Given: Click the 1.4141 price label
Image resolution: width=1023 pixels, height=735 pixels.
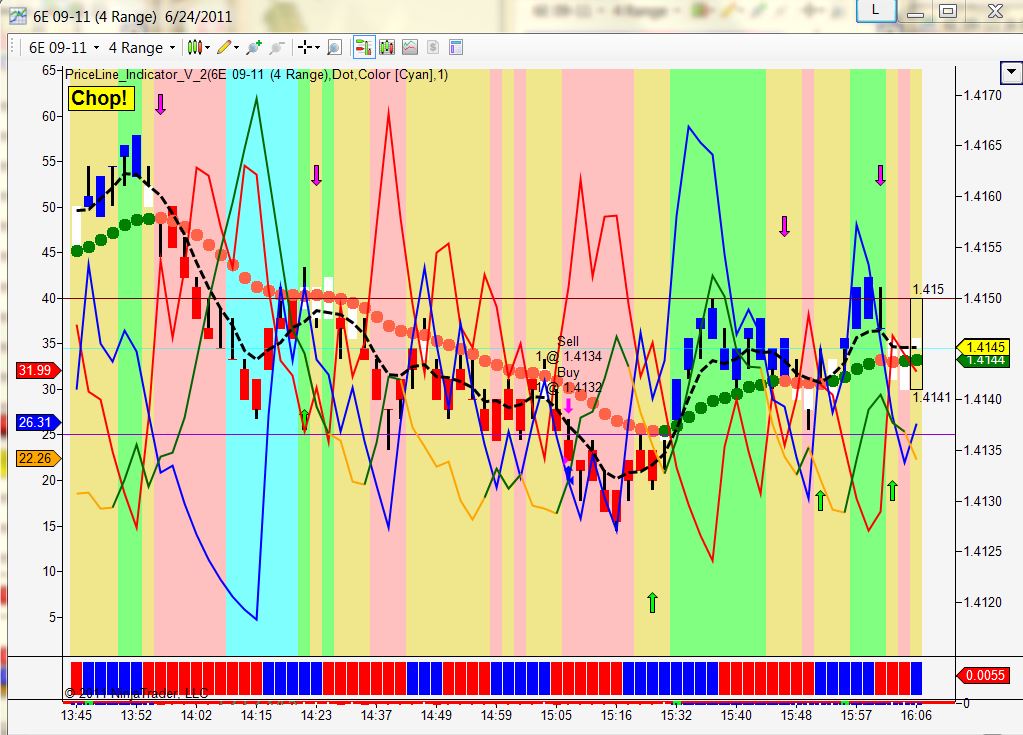Looking at the screenshot, I should pyautogui.click(x=931, y=397).
